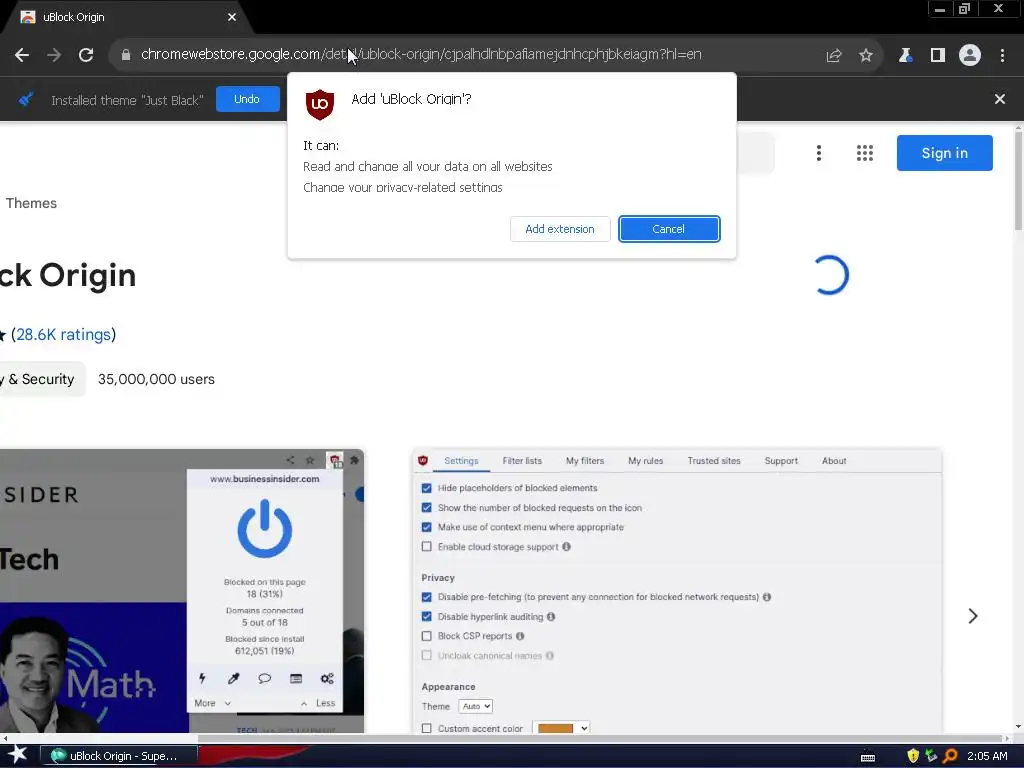1024x768 pixels.
Task: Open the Theme Auto dropdown
Action: 475,707
